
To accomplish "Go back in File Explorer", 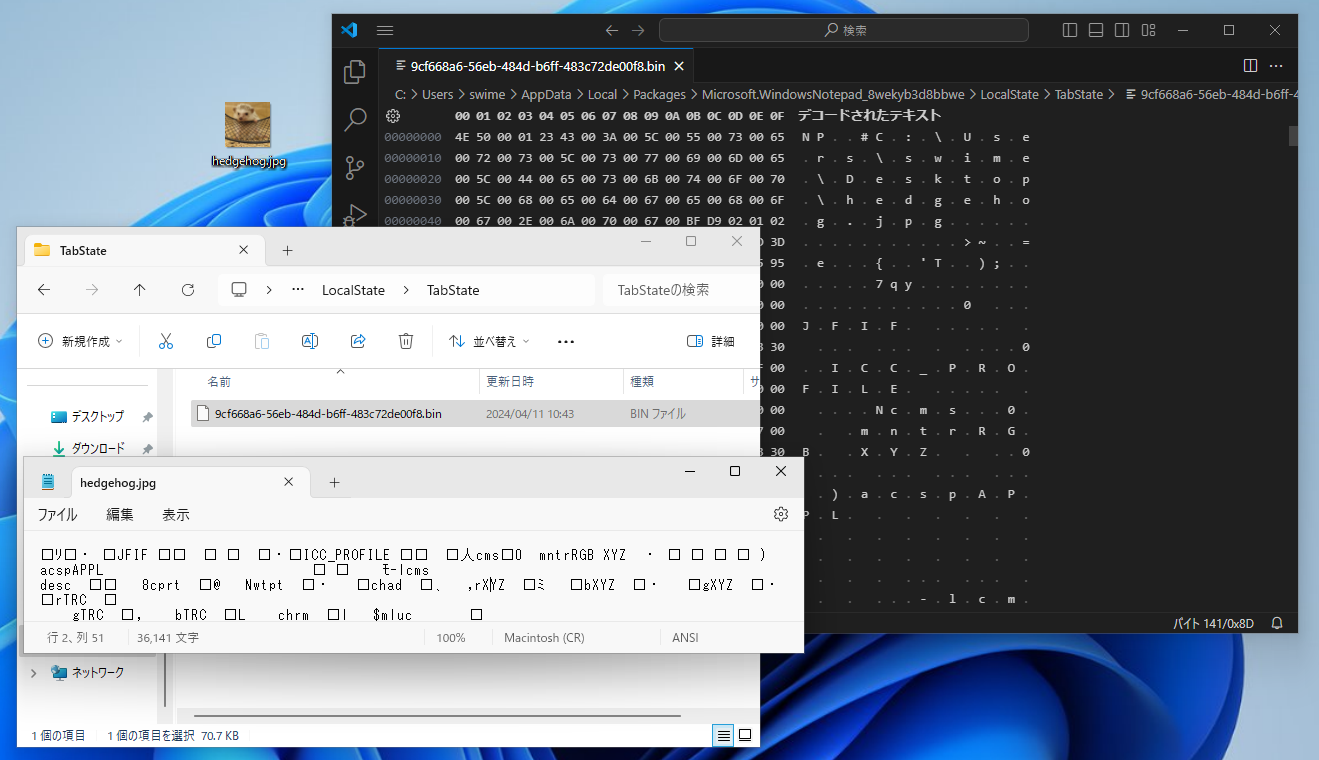I will coord(44,290).
